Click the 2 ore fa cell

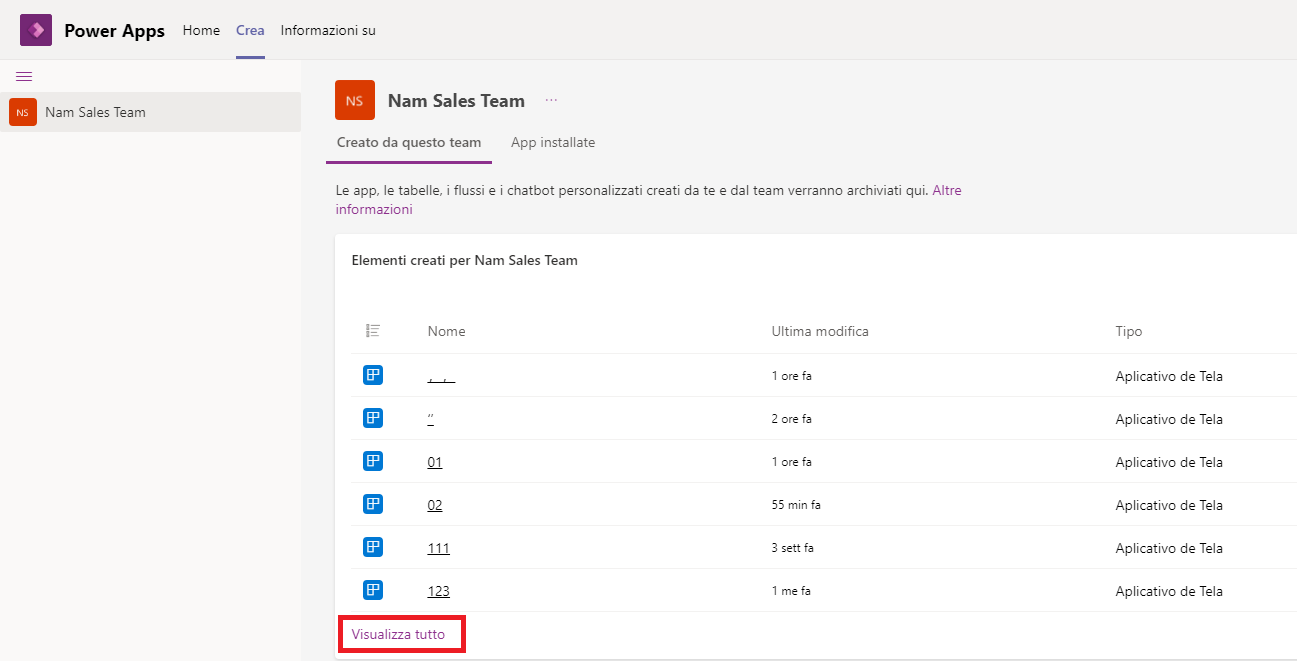pyautogui.click(x=792, y=419)
